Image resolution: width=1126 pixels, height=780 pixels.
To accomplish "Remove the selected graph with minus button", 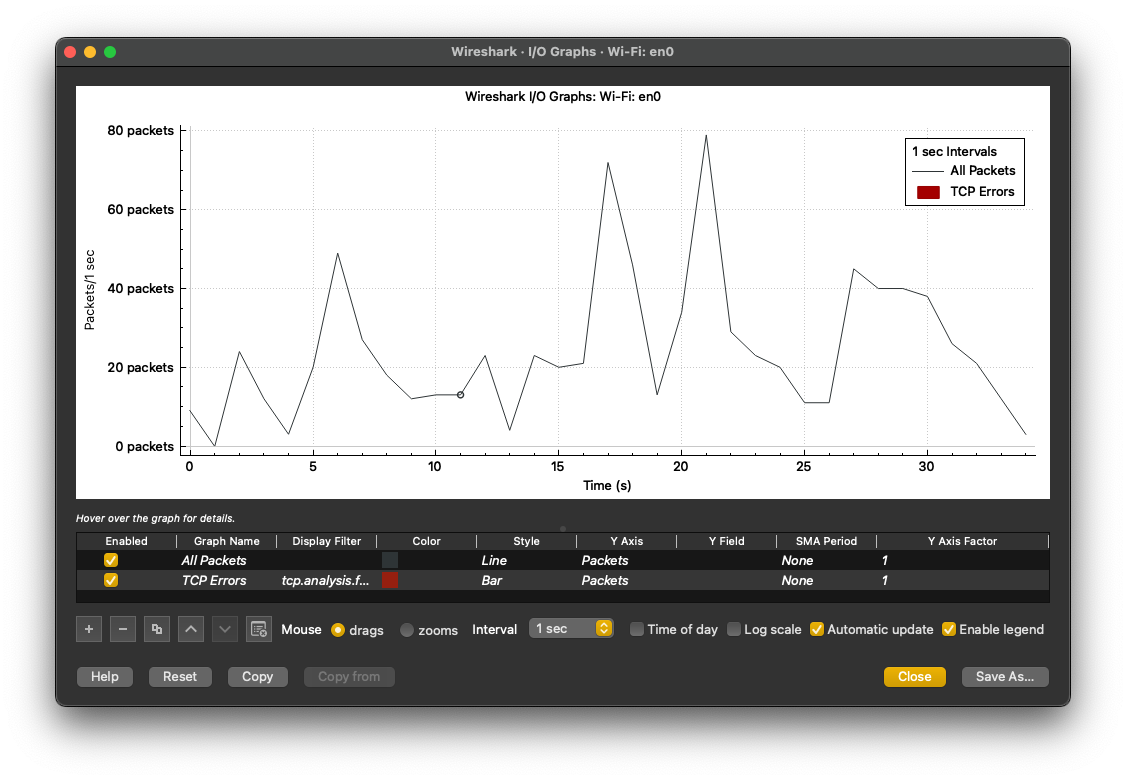I will point(123,629).
